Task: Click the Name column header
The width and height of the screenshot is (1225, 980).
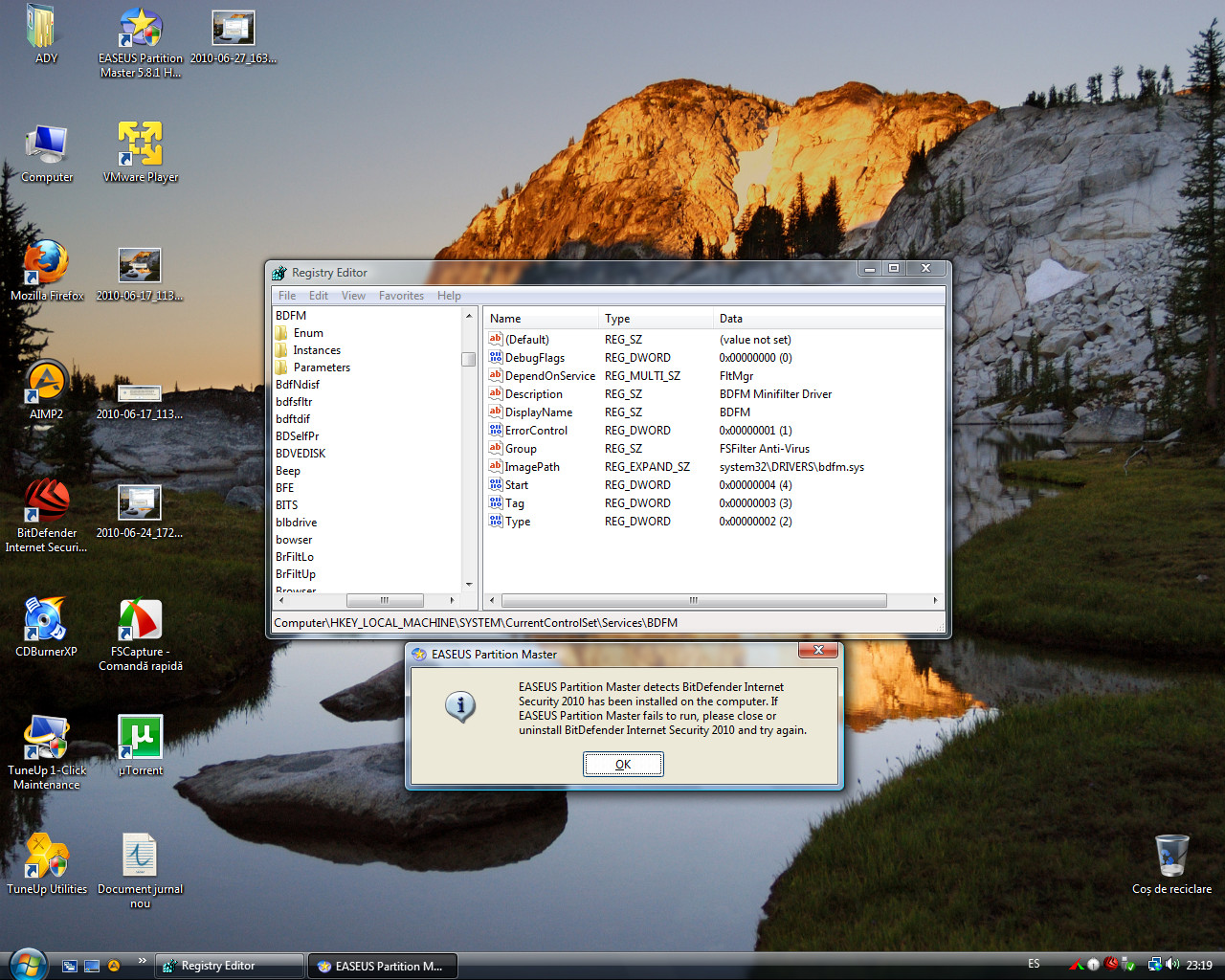Action: tap(541, 319)
